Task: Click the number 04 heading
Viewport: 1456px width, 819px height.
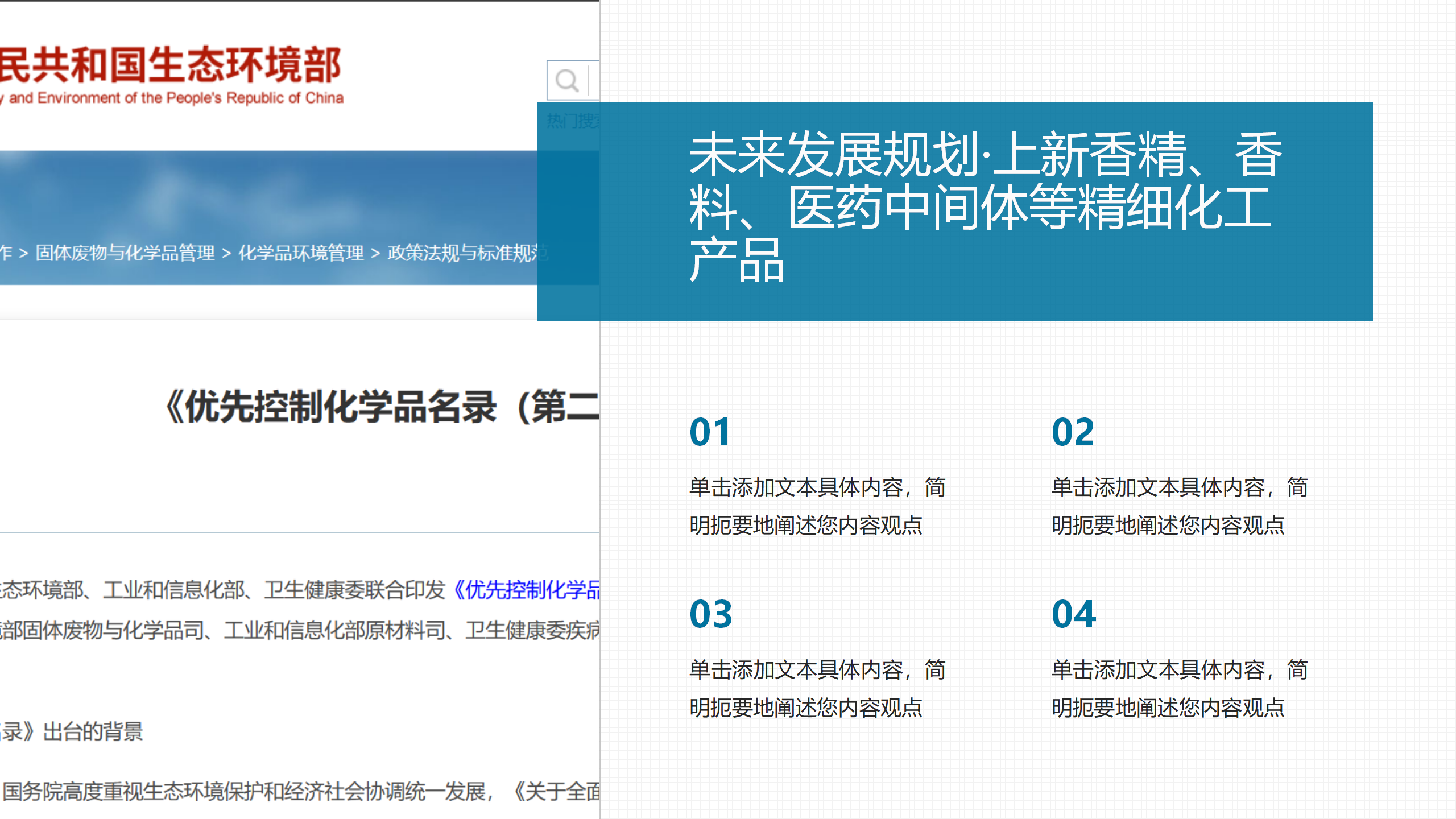Action: pos(1073,614)
